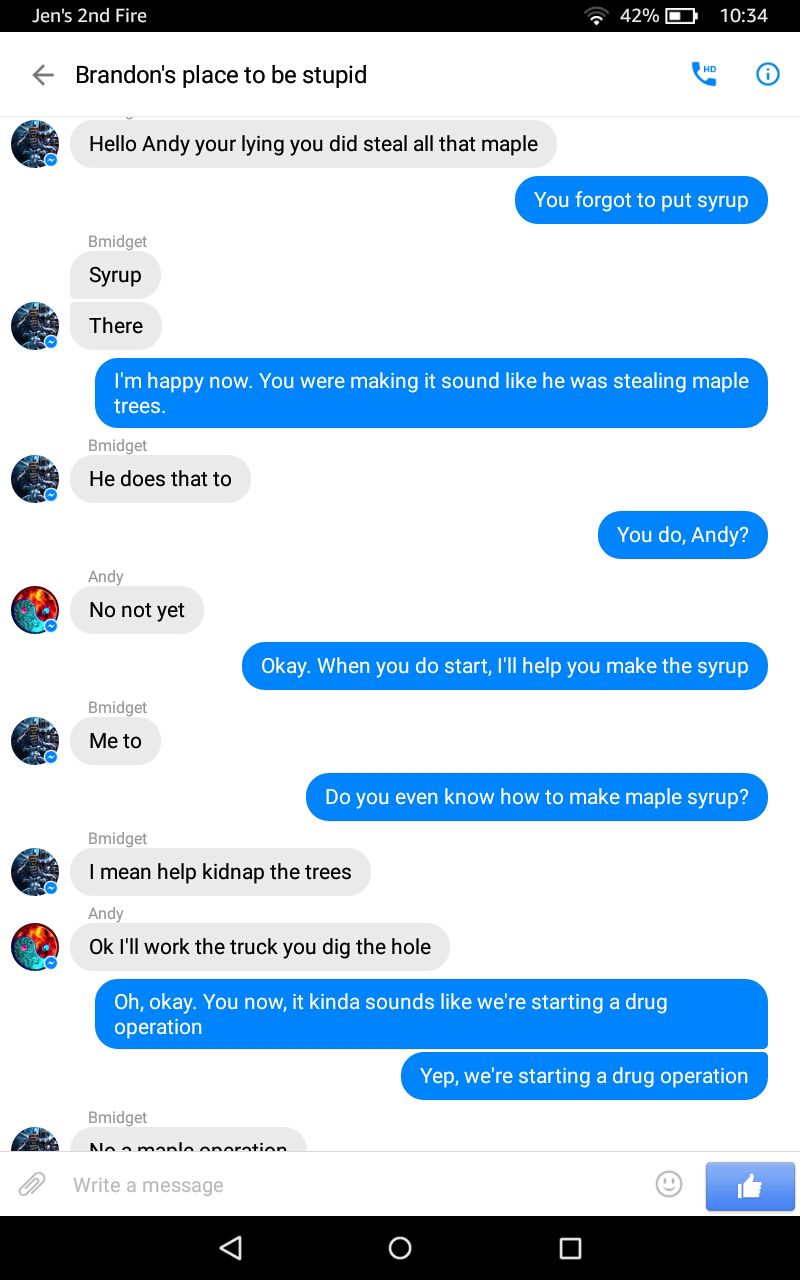The width and height of the screenshot is (800, 1280).
Task: Tap Andy's avatar beside the truck message
Action: pyautogui.click(x=35, y=947)
